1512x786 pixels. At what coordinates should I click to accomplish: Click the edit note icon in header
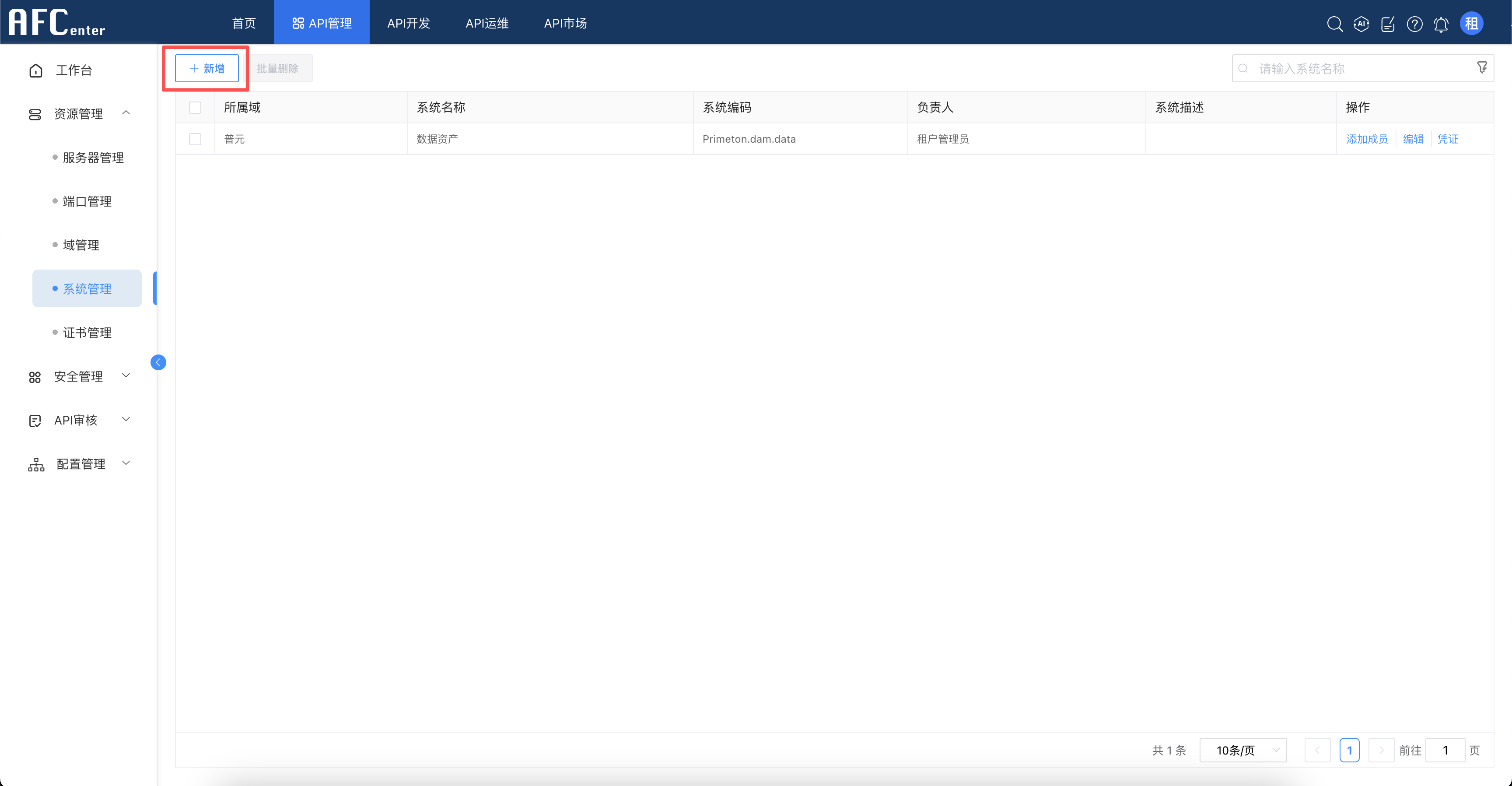(x=1388, y=24)
